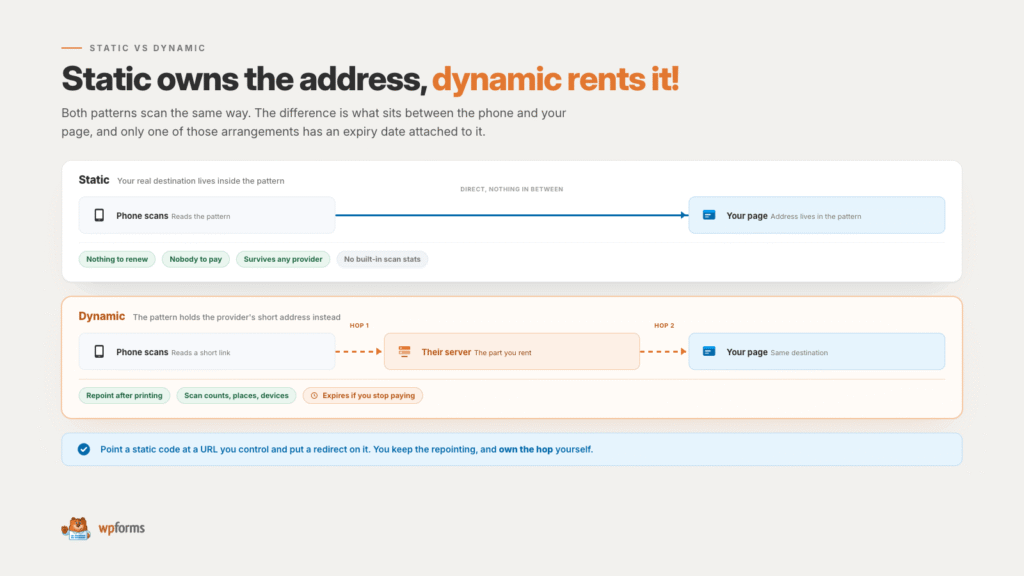Click the phone icon in the Static row
Image resolution: width=1024 pixels, height=576 pixels.
[x=99, y=216]
